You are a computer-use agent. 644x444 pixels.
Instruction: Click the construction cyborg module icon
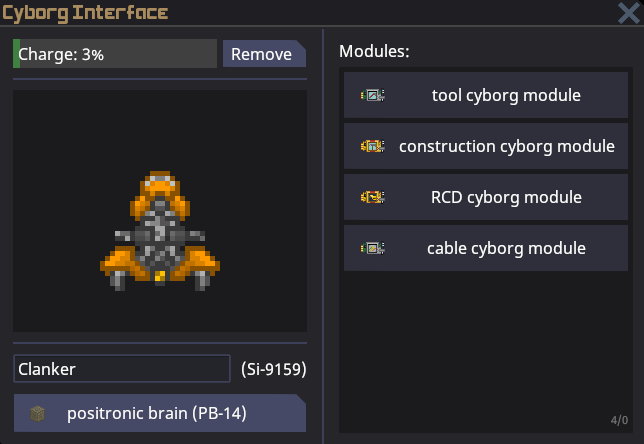pos(372,146)
